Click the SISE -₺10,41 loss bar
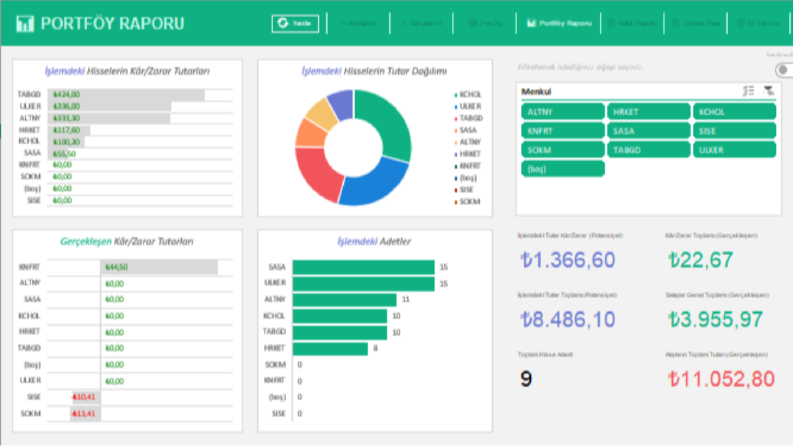 tap(85, 397)
